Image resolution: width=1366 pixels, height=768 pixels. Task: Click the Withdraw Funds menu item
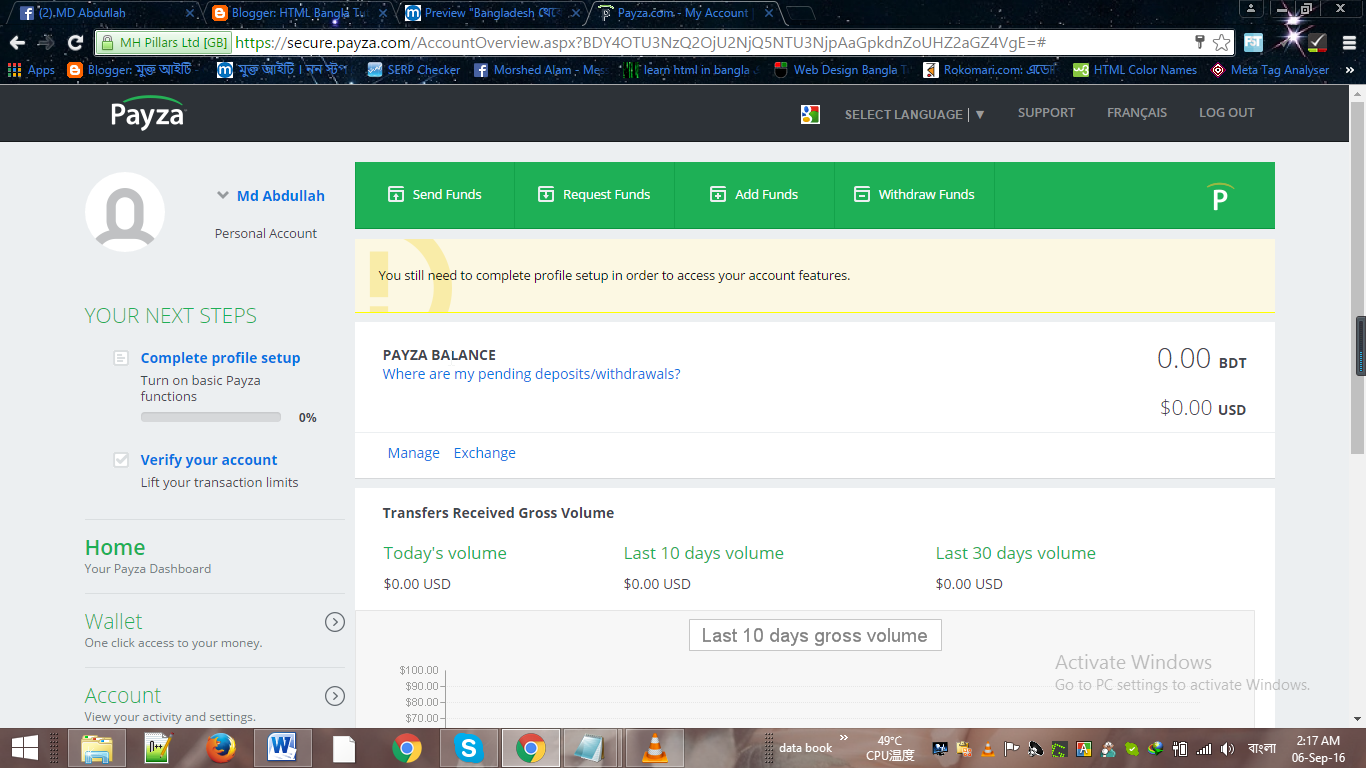pos(915,195)
